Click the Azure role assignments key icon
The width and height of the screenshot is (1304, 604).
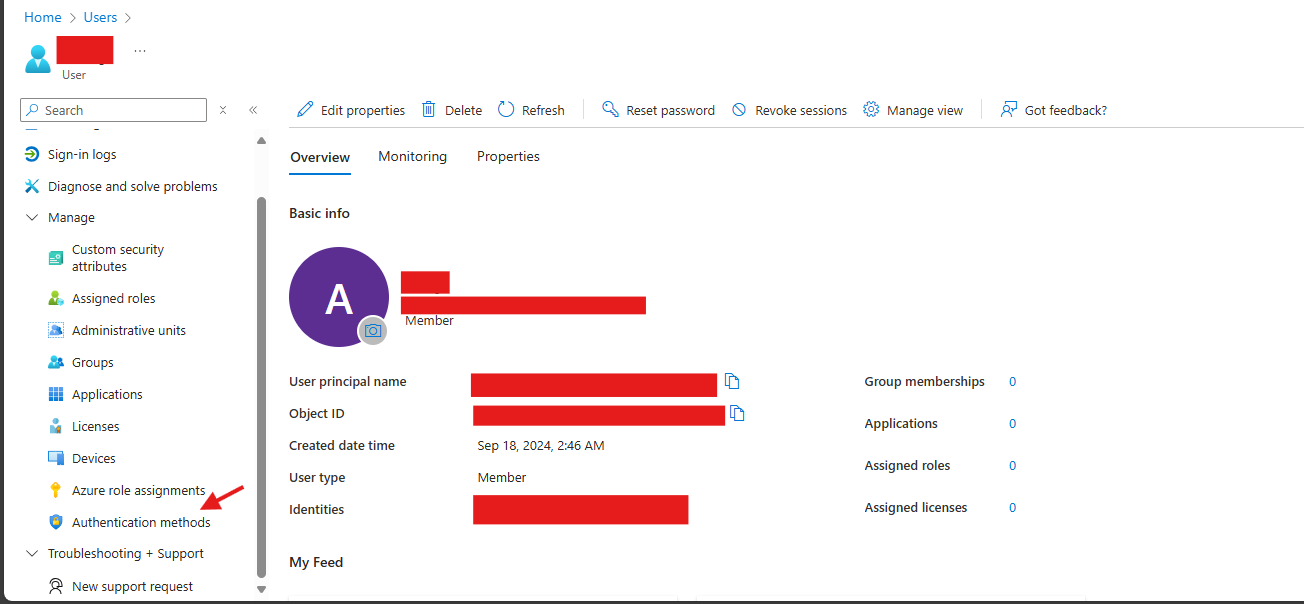point(56,490)
